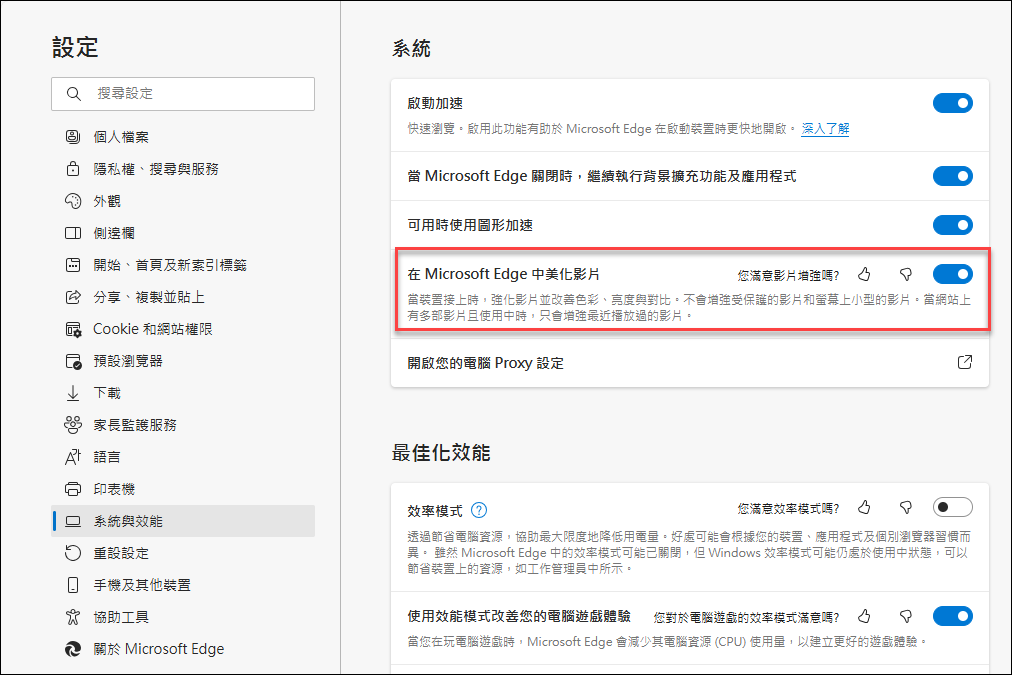The image size is (1012, 675).
Task: Click the search magnifier icon in settings
Action: click(x=74, y=94)
